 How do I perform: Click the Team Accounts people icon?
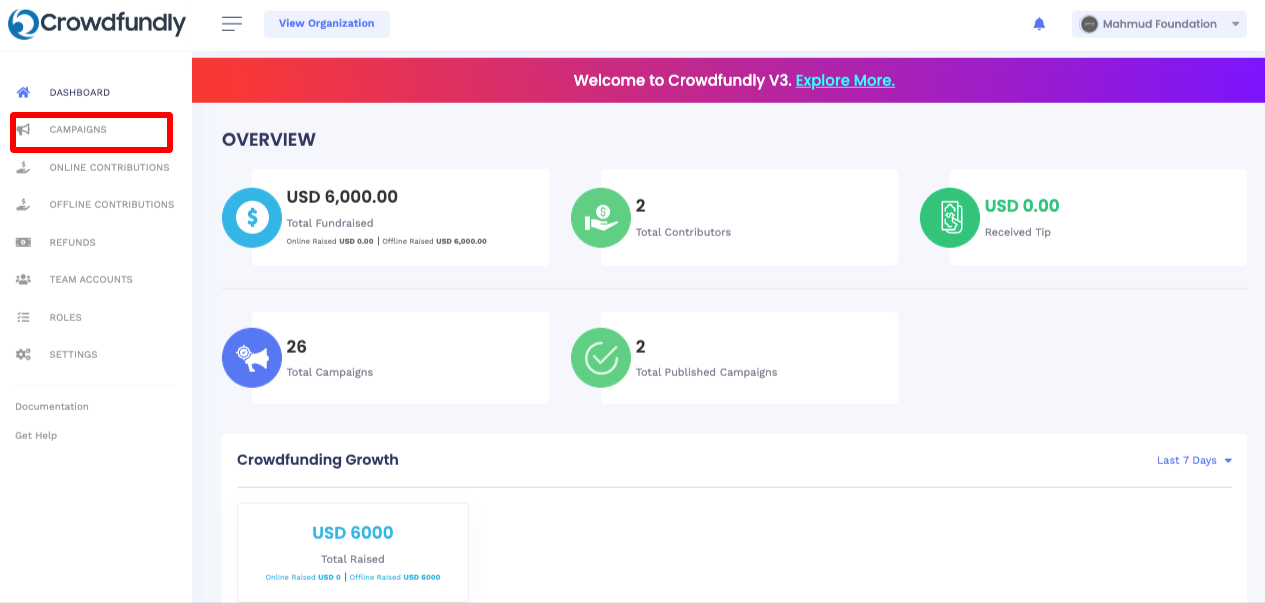23,279
